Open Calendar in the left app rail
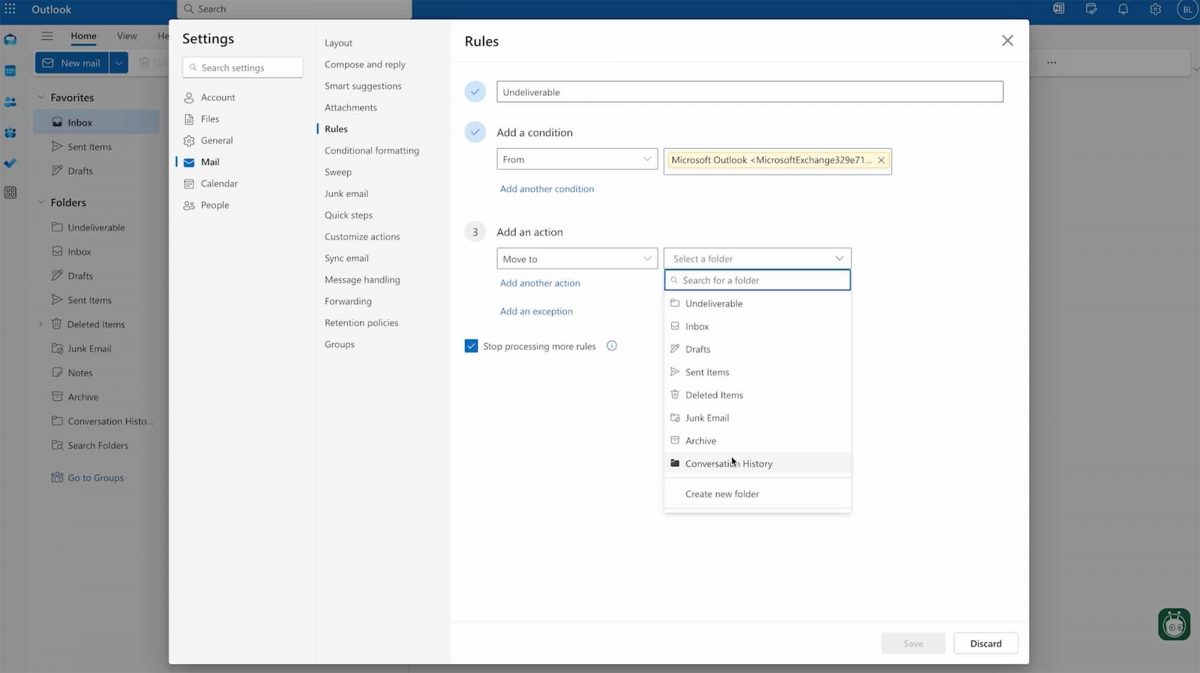Image resolution: width=1200 pixels, height=673 pixels. [10, 71]
